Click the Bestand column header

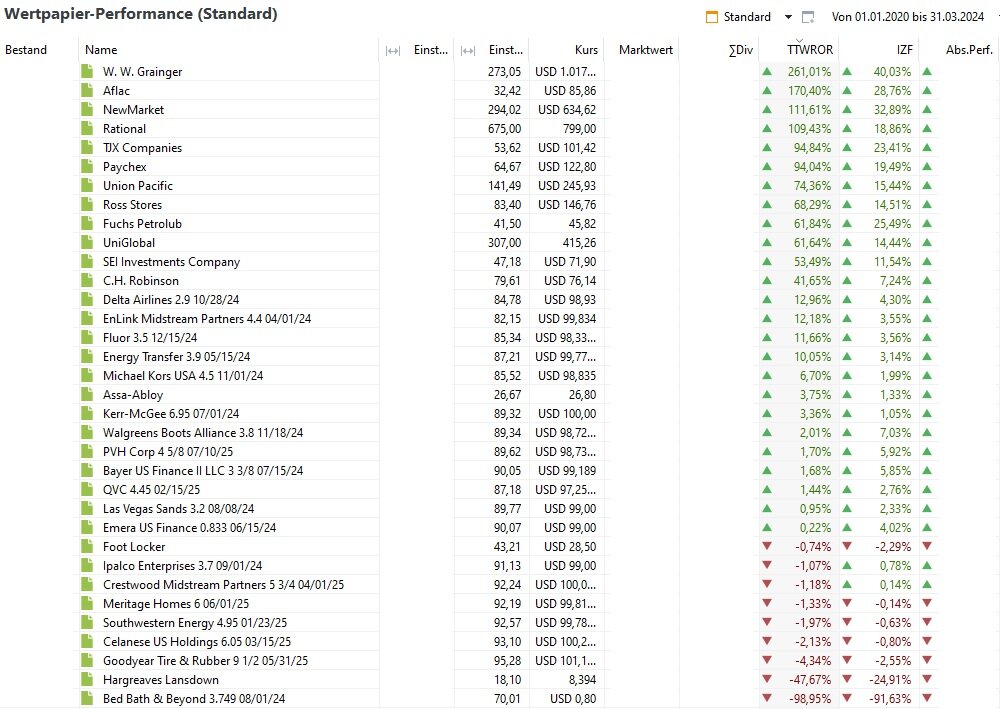(26, 50)
